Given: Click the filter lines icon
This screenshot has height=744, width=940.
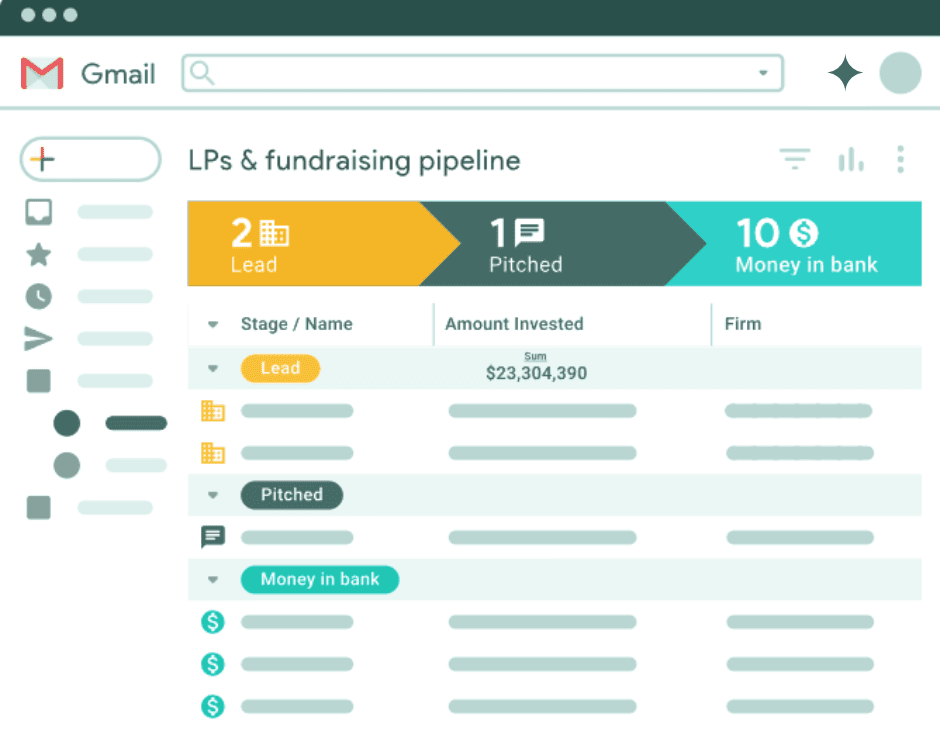Looking at the screenshot, I should coord(795,159).
